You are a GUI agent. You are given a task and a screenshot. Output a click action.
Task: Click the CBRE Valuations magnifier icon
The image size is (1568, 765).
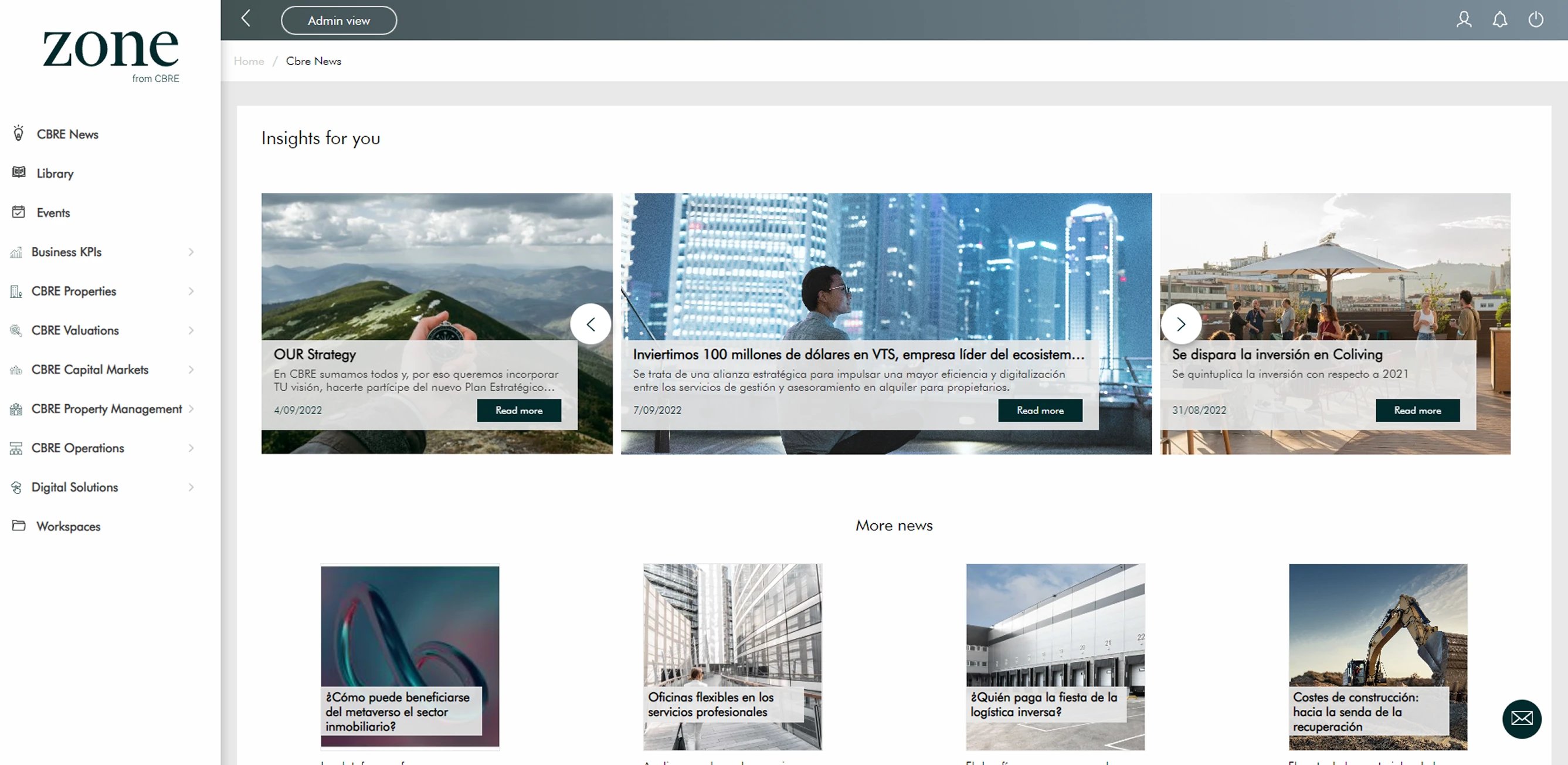pyautogui.click(x=16, y=330)
